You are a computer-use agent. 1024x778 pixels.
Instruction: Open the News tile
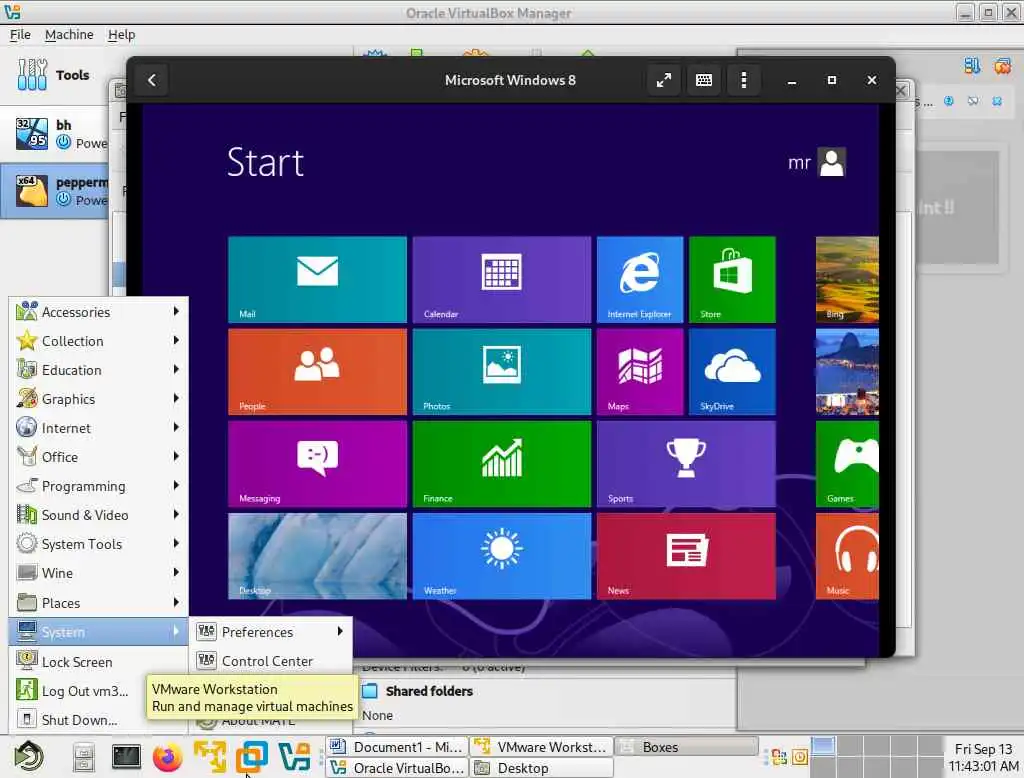pyautogui.click(x=686, y=556)
